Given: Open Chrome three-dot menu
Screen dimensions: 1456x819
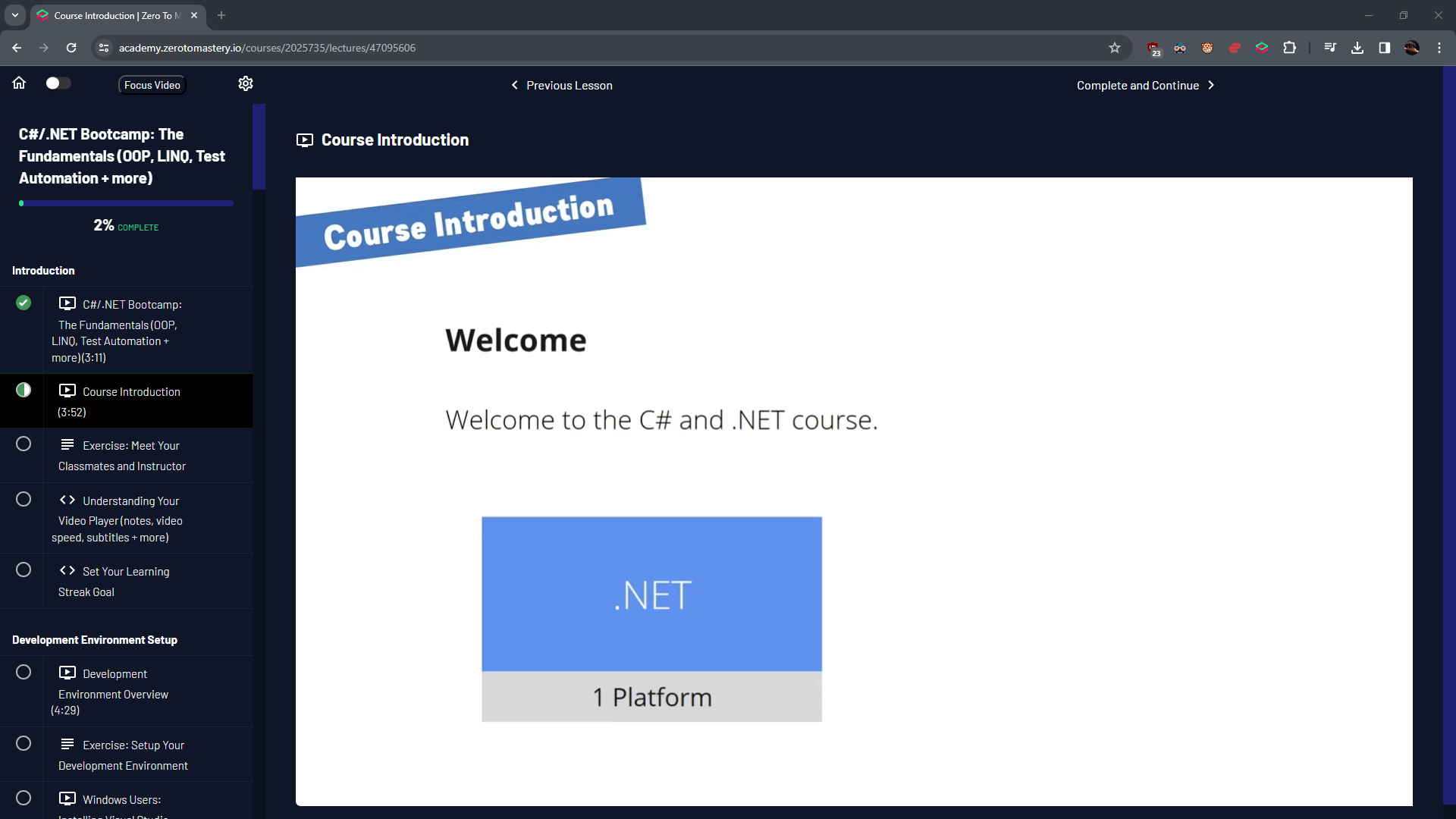Looking at the screenshot, I should pyautogui.click(x=1439, y=48).
